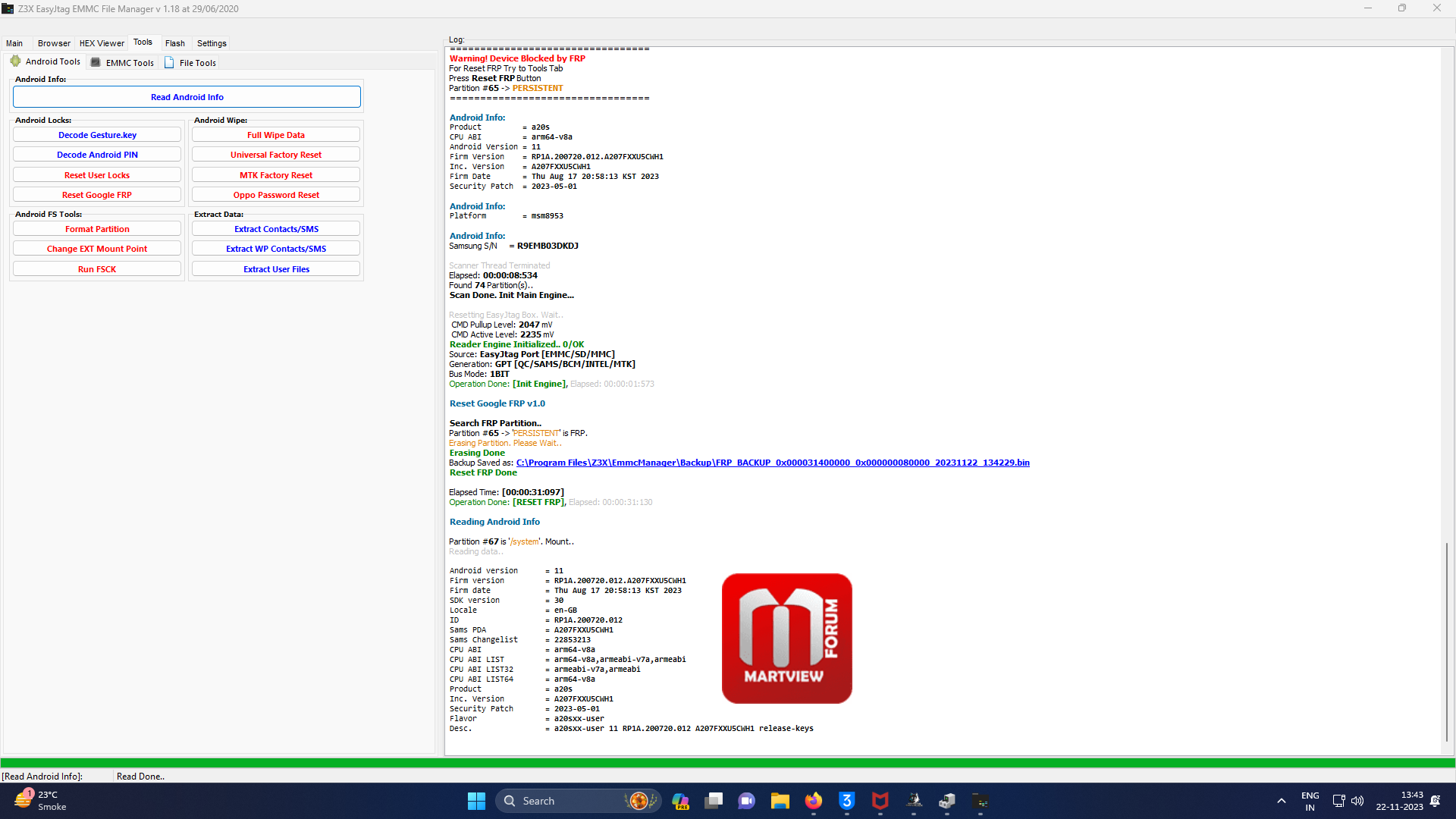The width and height of the screenshot is (1456, 819).
Task: Click Full Wipe Data
Action: pos(276,135)
